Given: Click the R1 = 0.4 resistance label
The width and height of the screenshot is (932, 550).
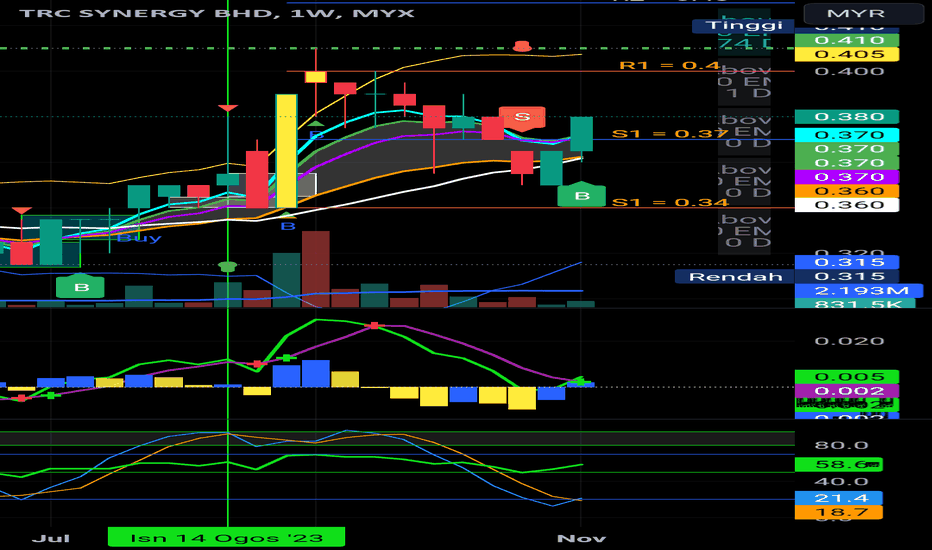Looking at the screenshot, I should click(670, 65).
